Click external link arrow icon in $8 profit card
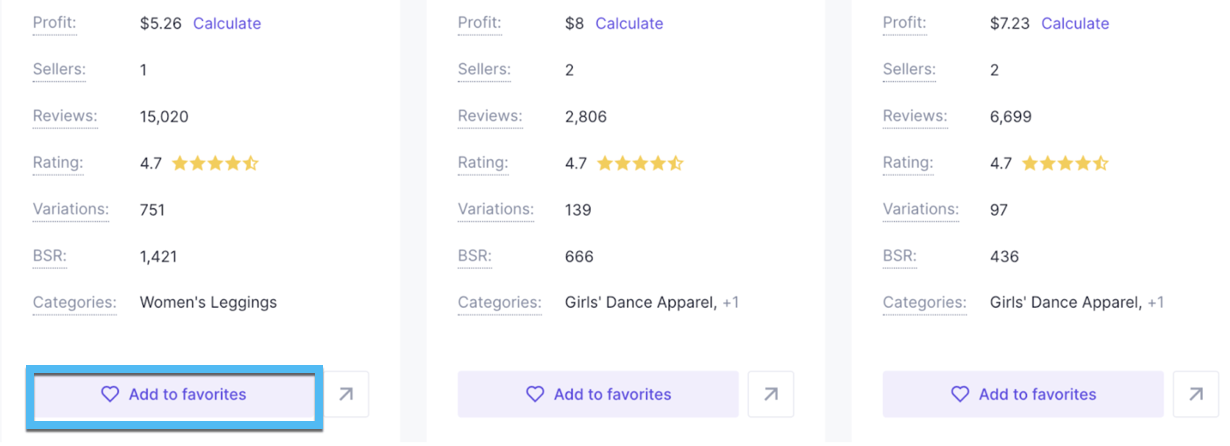Viewport: 1230px width, 446px height. pos(771,394)
